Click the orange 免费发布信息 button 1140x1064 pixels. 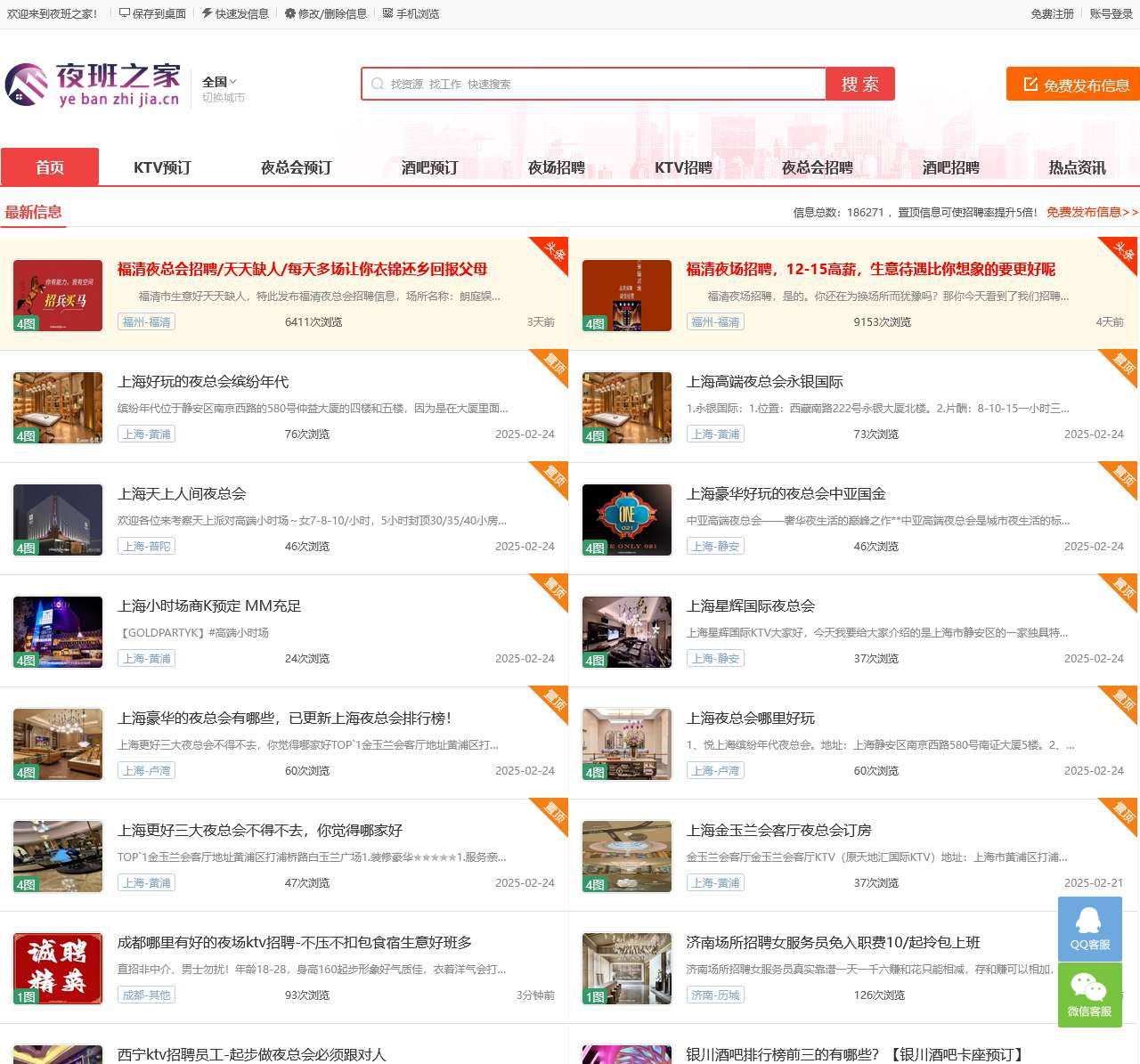pyautogui.click(x=1073, y=84)
